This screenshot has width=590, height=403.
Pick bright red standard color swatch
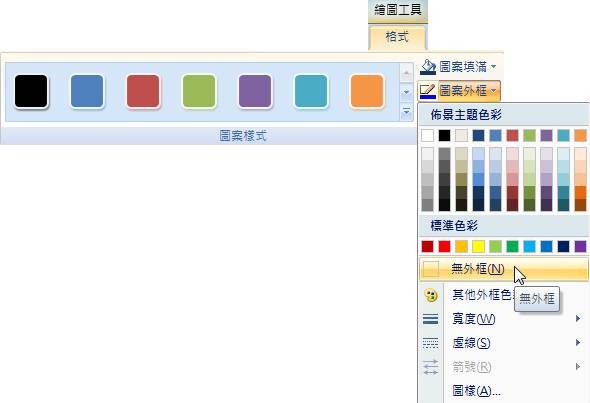[x=444, y=246]
